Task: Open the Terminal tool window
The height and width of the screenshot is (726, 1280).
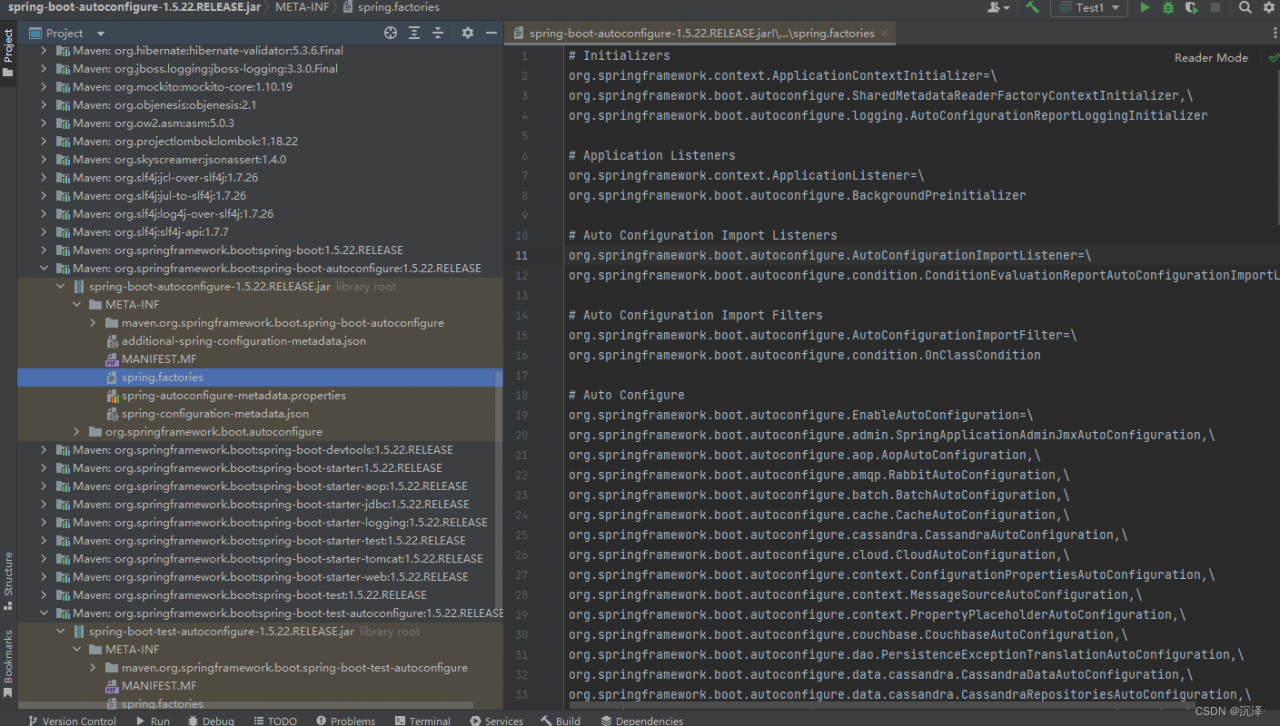Action: click(x=421, y=720)
